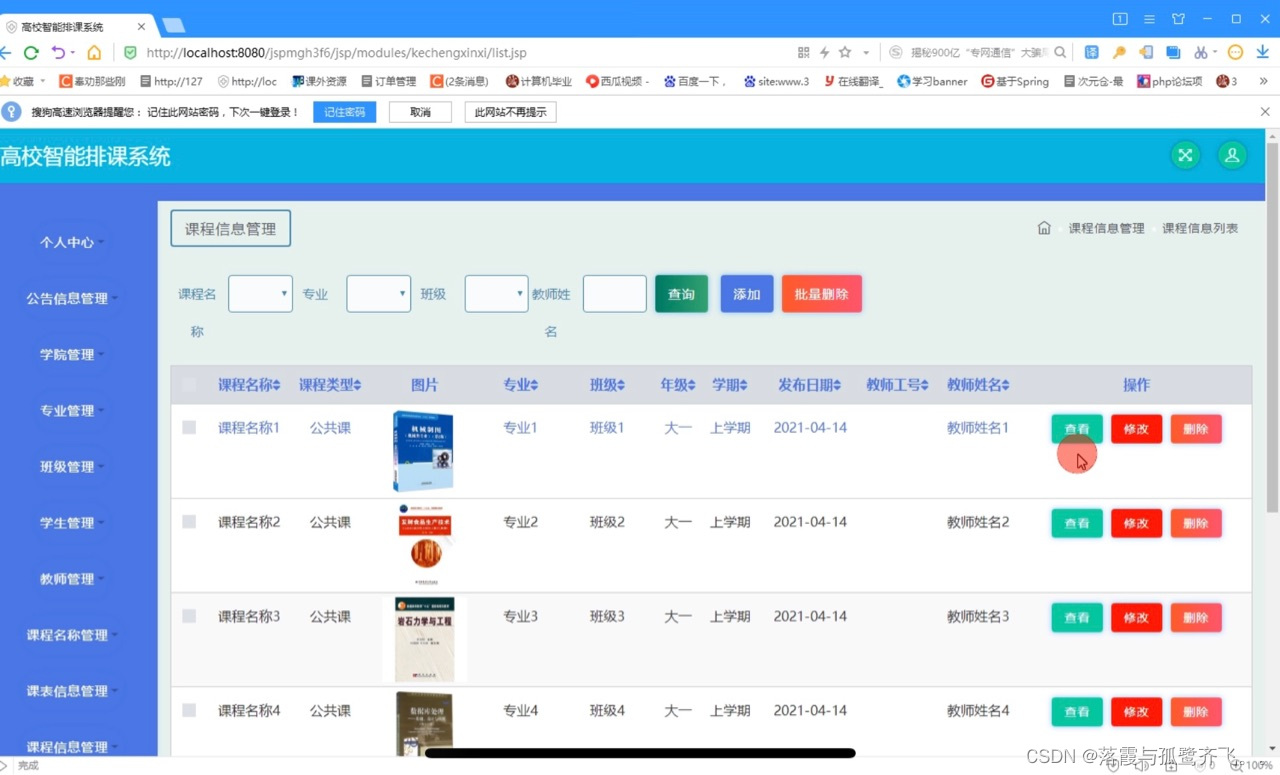1280x775 pixels.
Task: Open the user profile icon in header
Action: coord(1232,155)
